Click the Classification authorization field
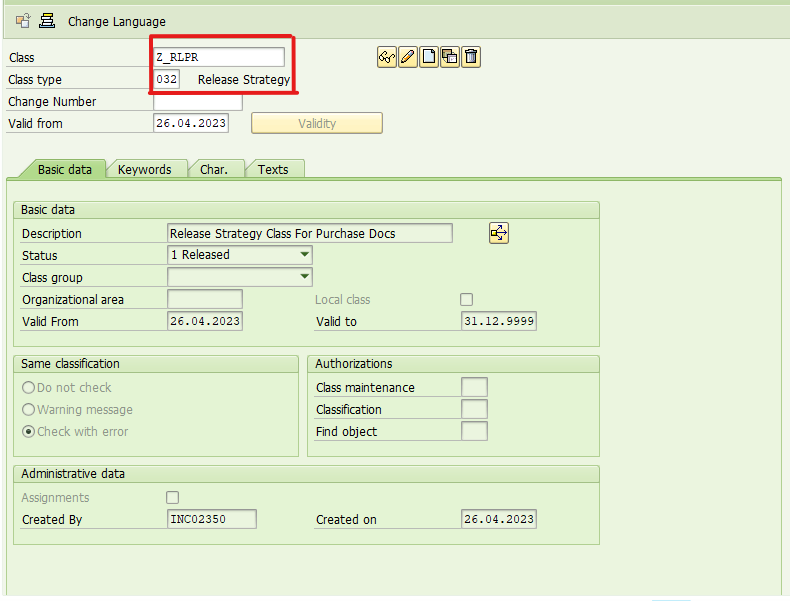Image resolution: width=790 pixels, height=601 pixels. 475,410
